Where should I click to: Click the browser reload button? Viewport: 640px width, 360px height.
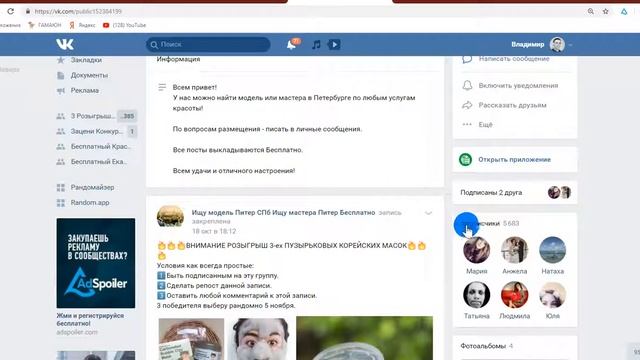coord(10,11)
